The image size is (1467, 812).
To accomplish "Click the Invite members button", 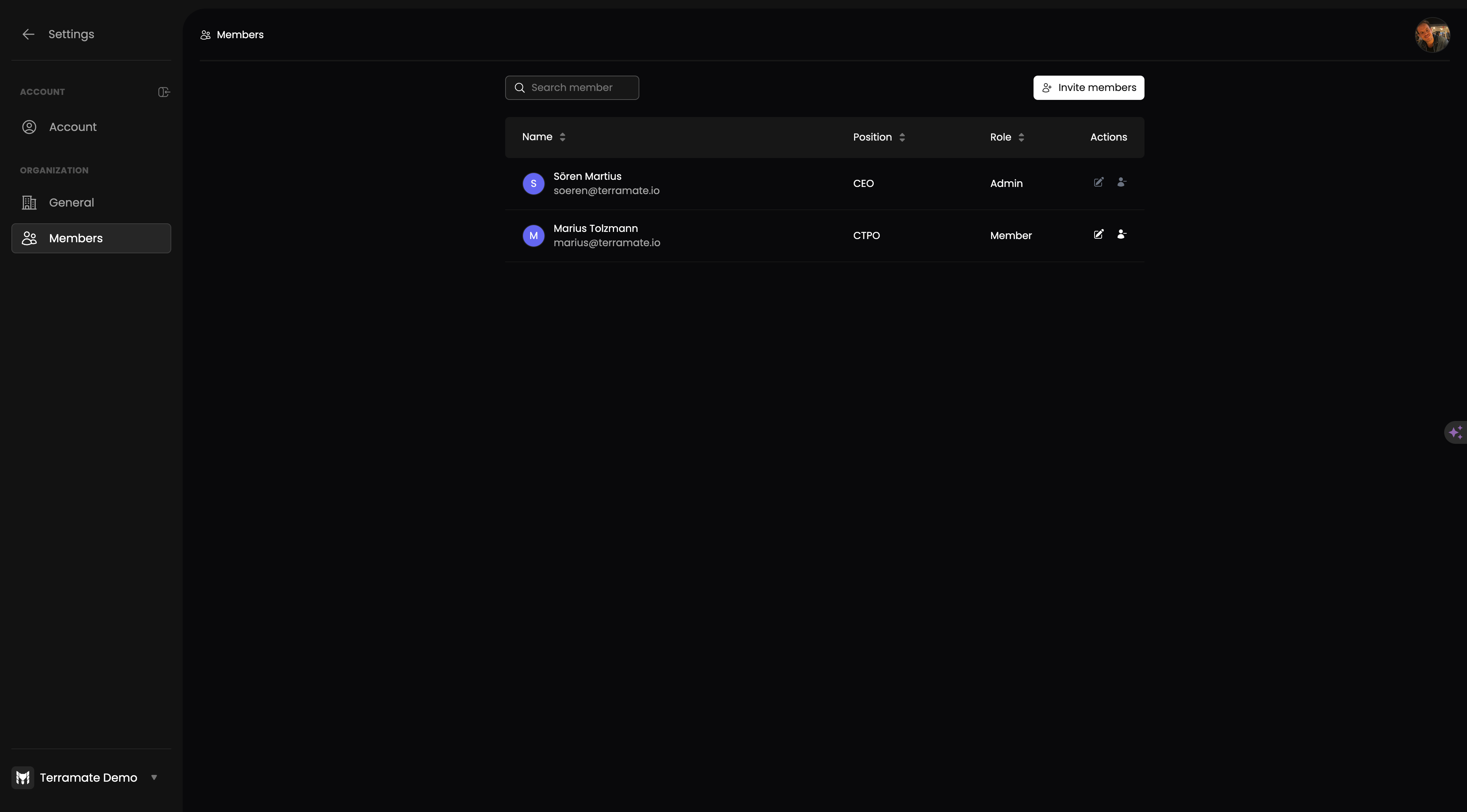I will point(1089,87).
